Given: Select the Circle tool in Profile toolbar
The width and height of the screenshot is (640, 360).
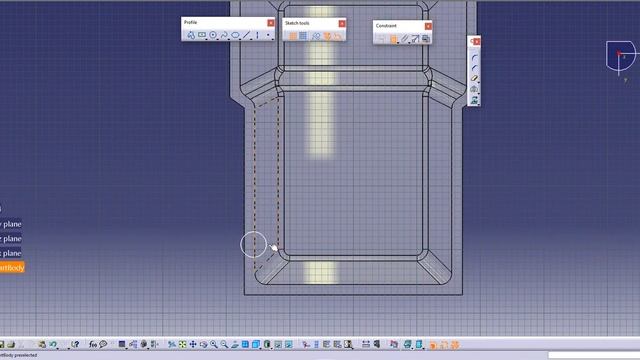Looking at the screenshot, I should click(213, 35).
